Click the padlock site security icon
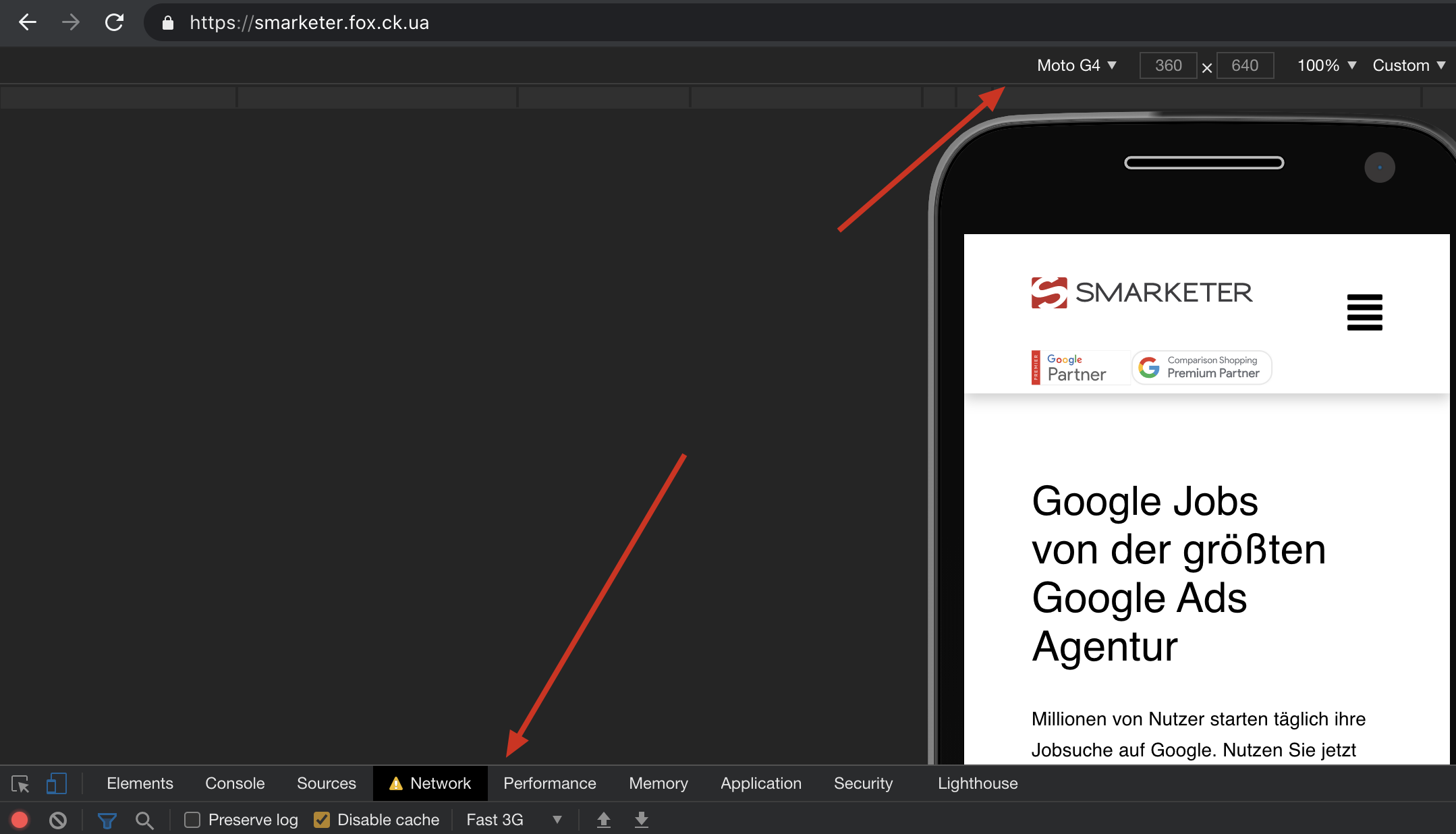Screen dimensions: 1456x834 pyautogui.click(x=168, y=23)
